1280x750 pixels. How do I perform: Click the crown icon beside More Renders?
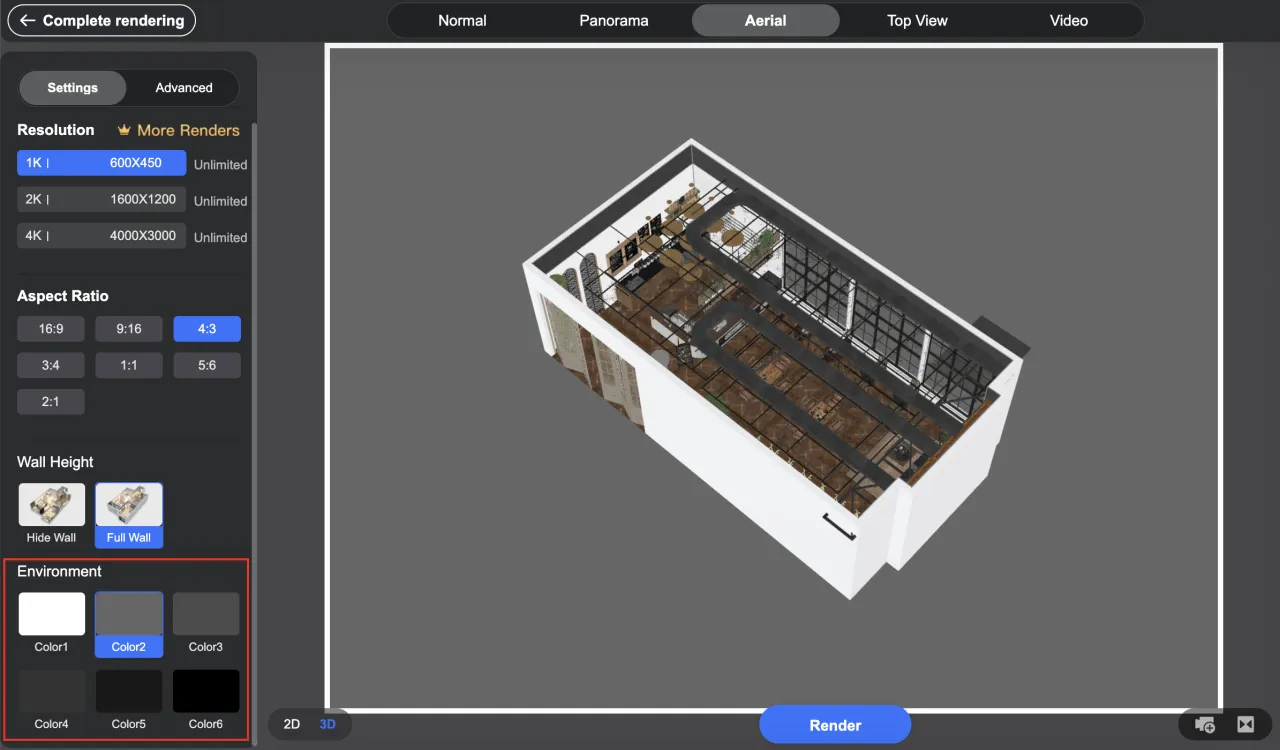tap(124, 130)
